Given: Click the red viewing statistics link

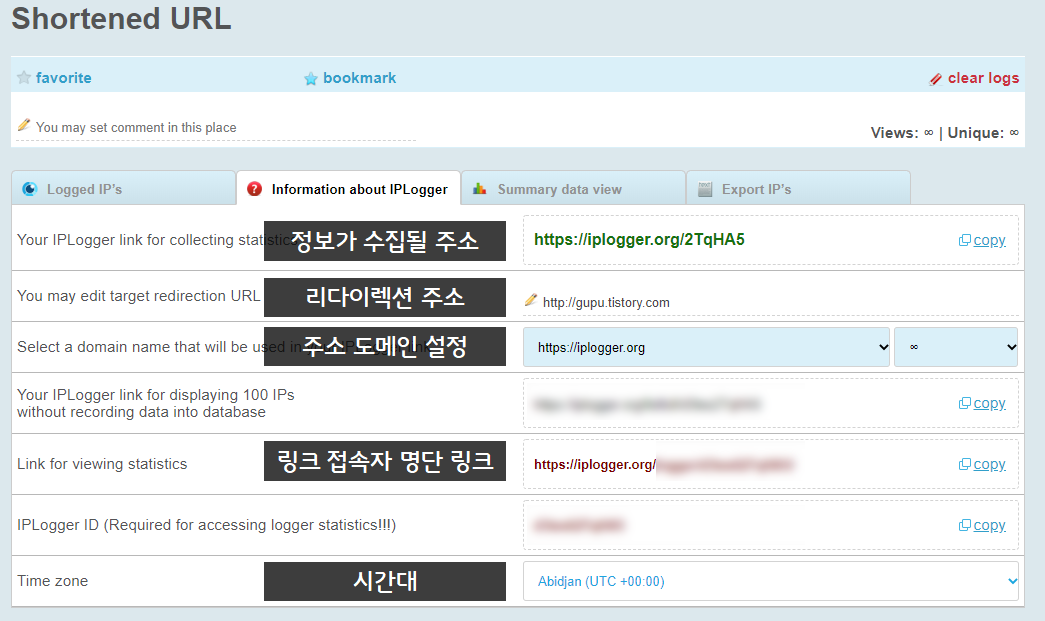Looking at the screenshot, I should coord(663,464).
